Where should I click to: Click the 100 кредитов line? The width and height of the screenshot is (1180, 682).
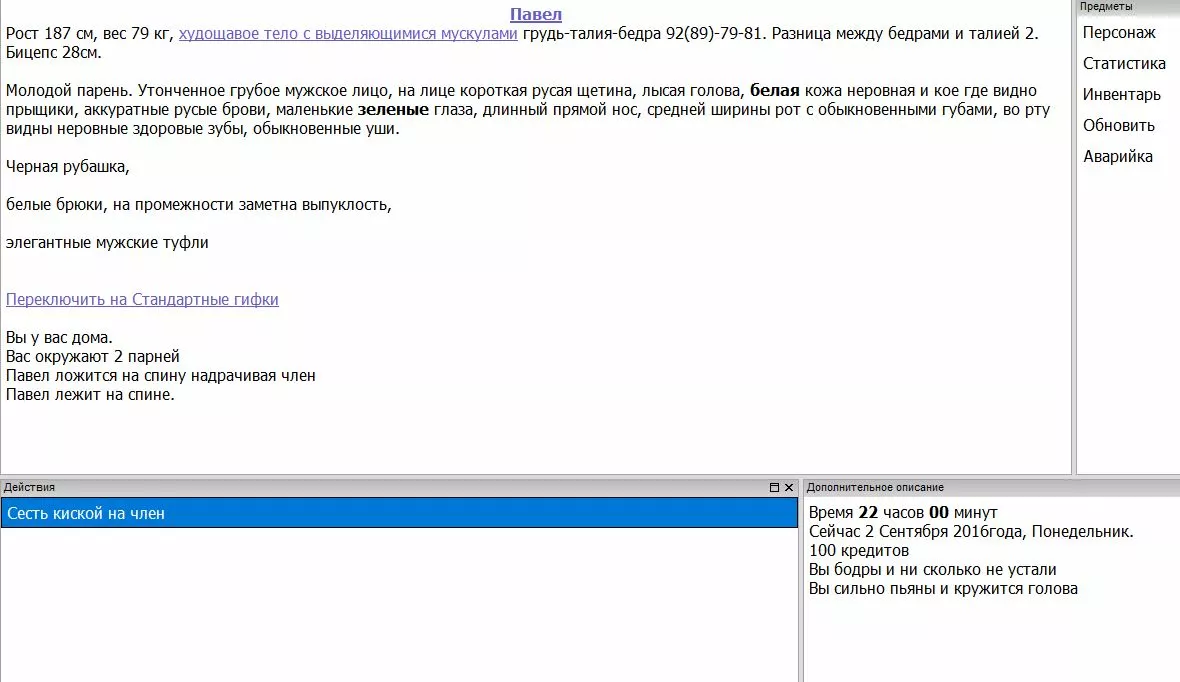pyautogui.click(x=859, y=551)
